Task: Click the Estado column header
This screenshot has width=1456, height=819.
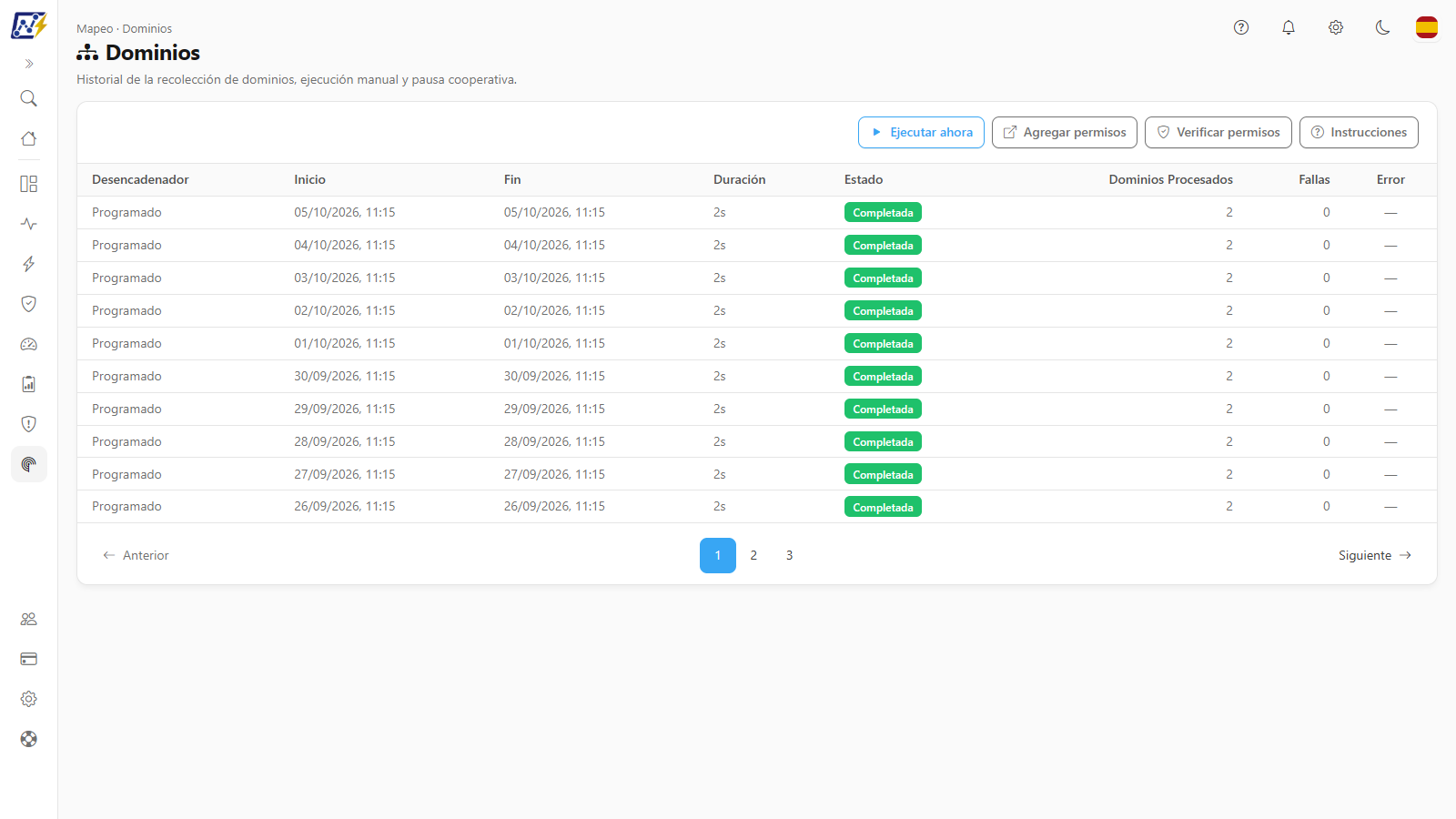Action: coord(864,180)
